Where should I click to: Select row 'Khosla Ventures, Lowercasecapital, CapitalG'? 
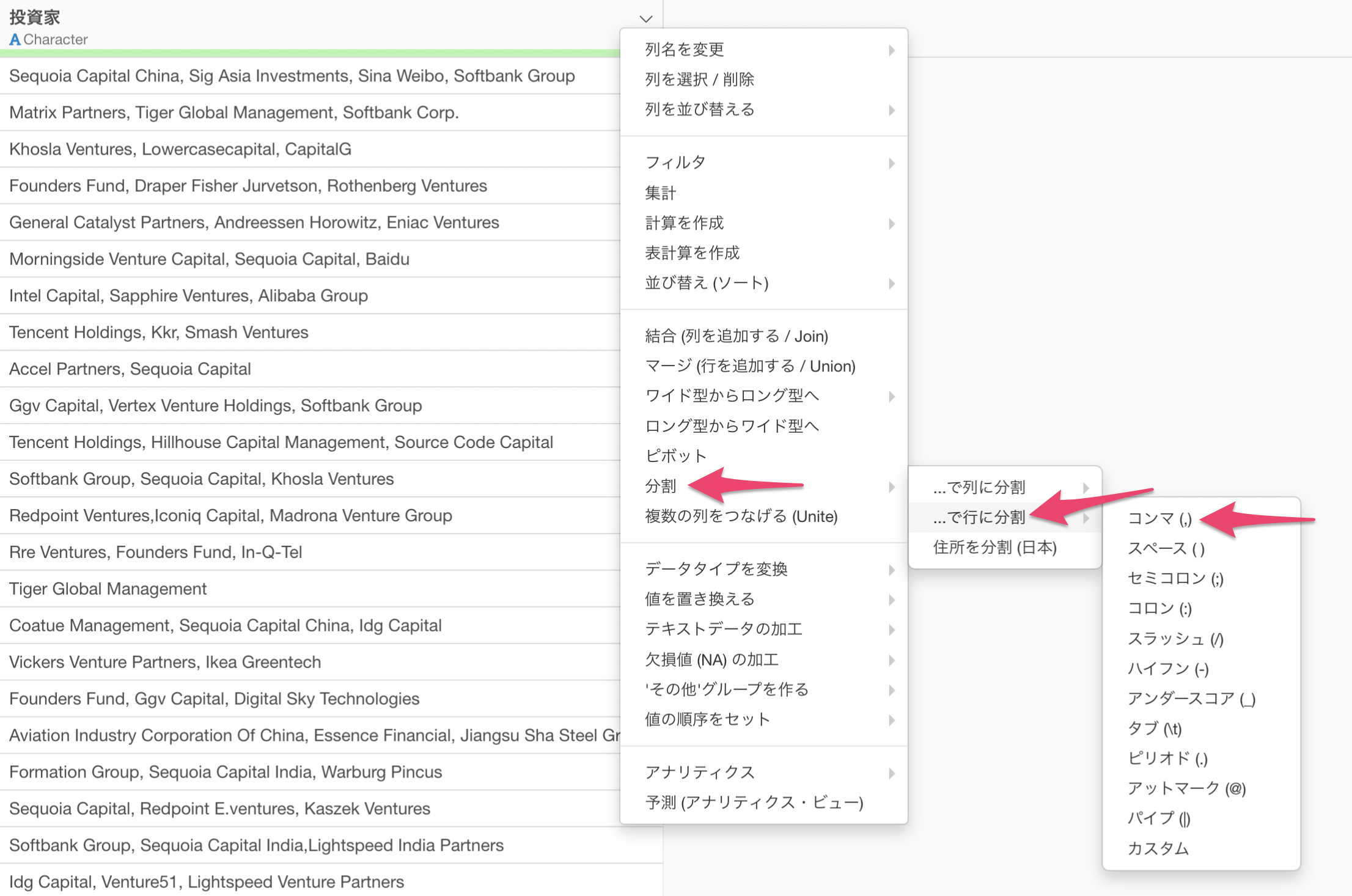pos(310,149)
